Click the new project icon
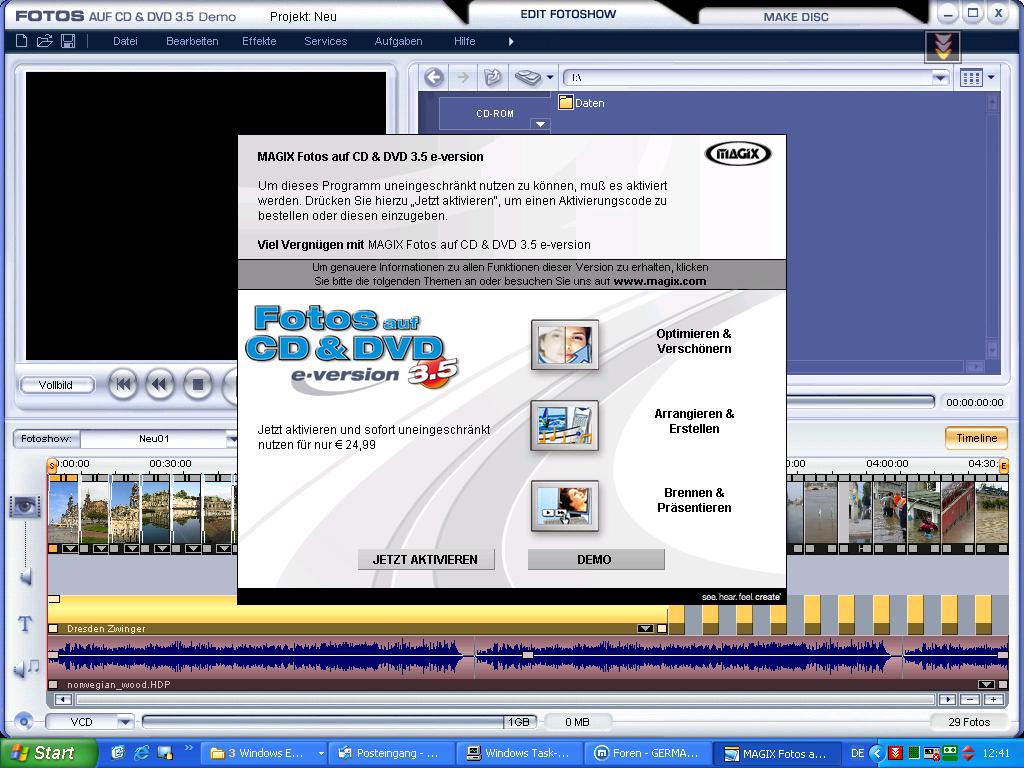Screen dimensions: 1024x768 21,41
